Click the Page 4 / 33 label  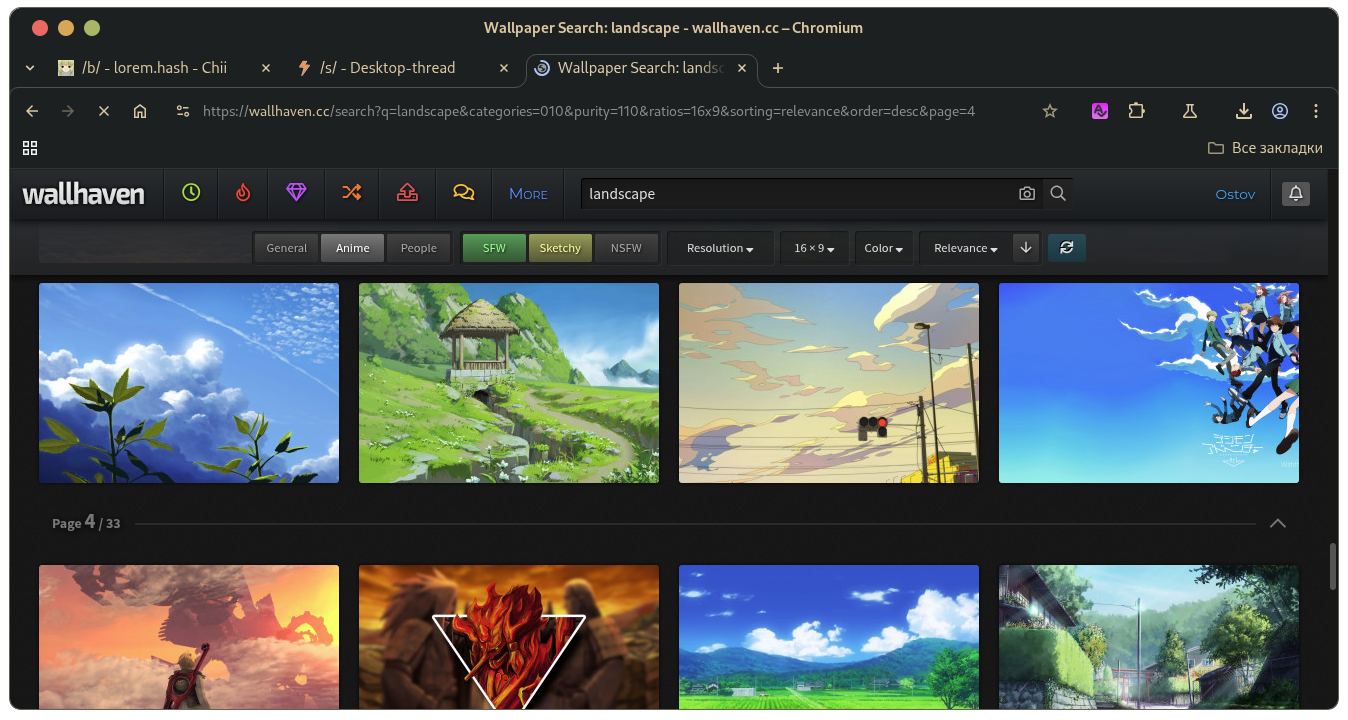(86, 523)
